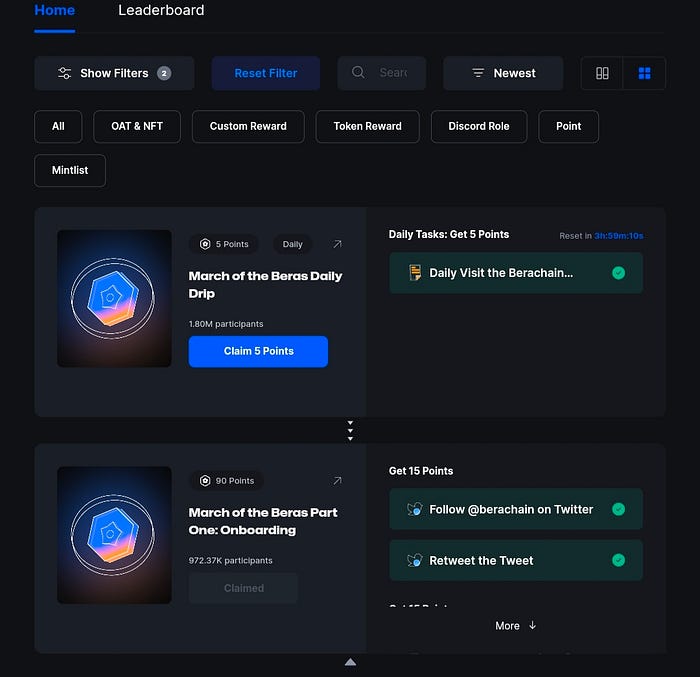Click 1.80M participants text

click(x=226, y=324)
